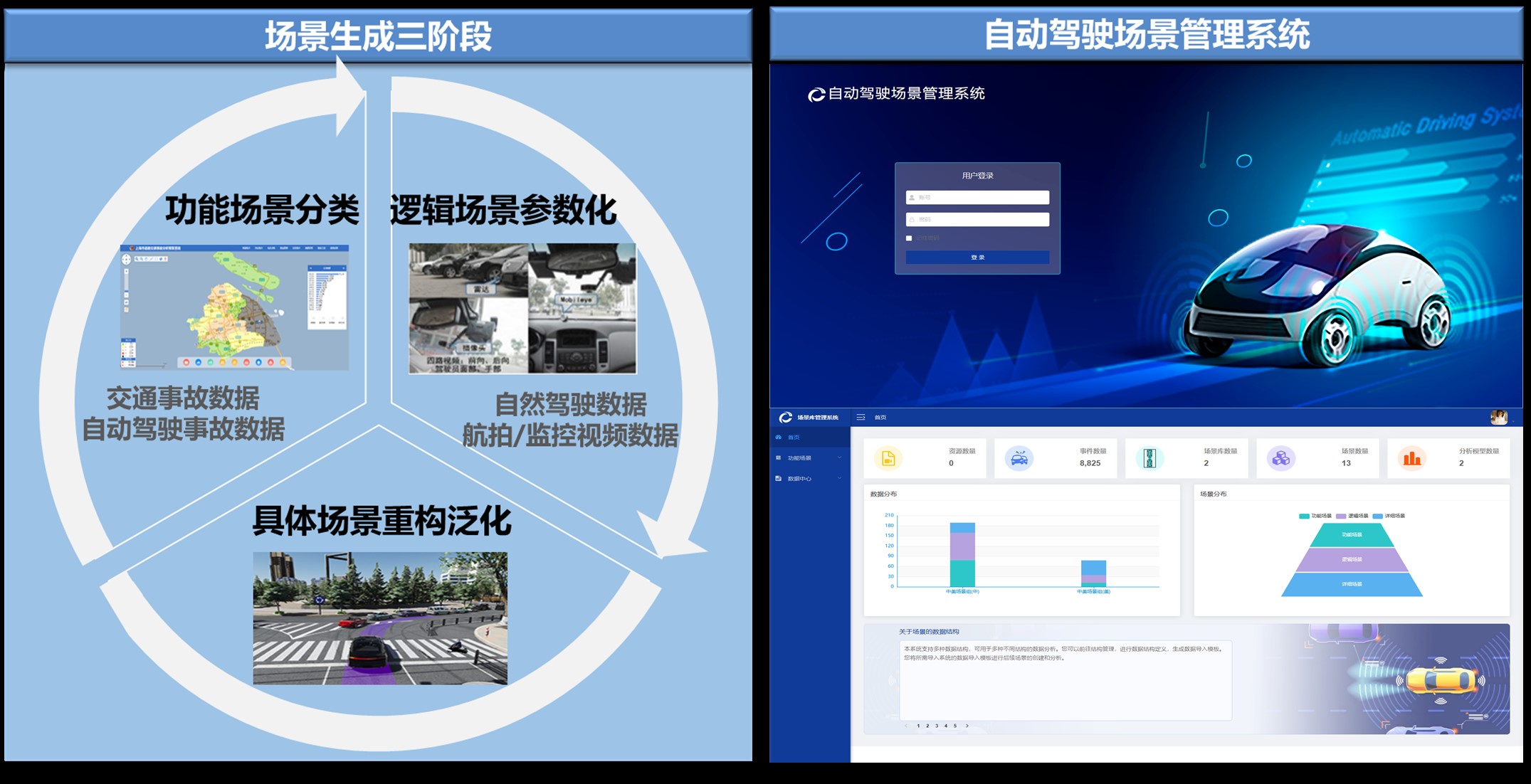Click the account input field in the login form
The image size is (1531, 784).
pyautogui.click(x=977, y=198)
